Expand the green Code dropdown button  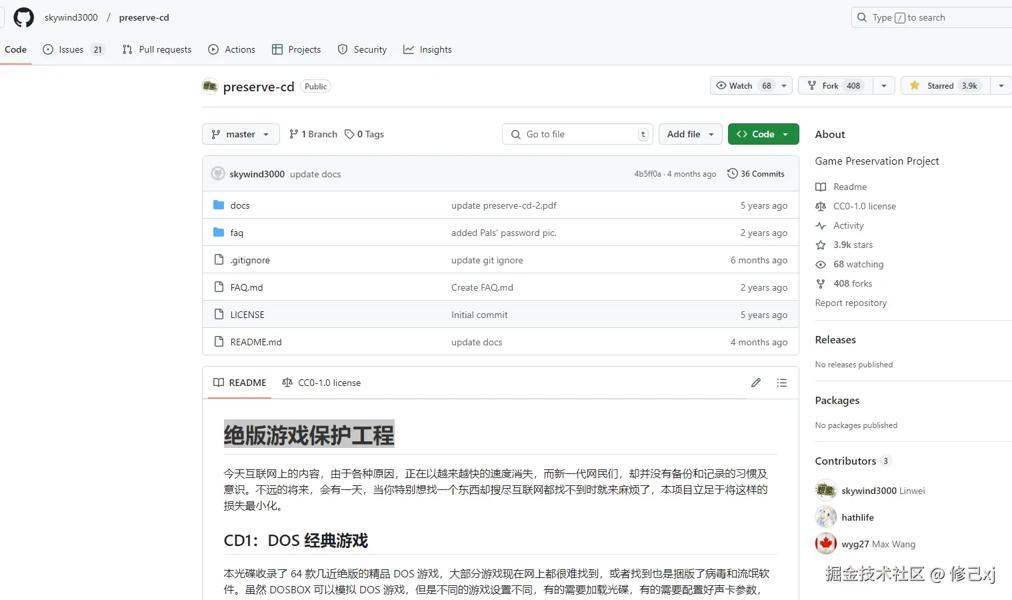click(x=763, y=134)
